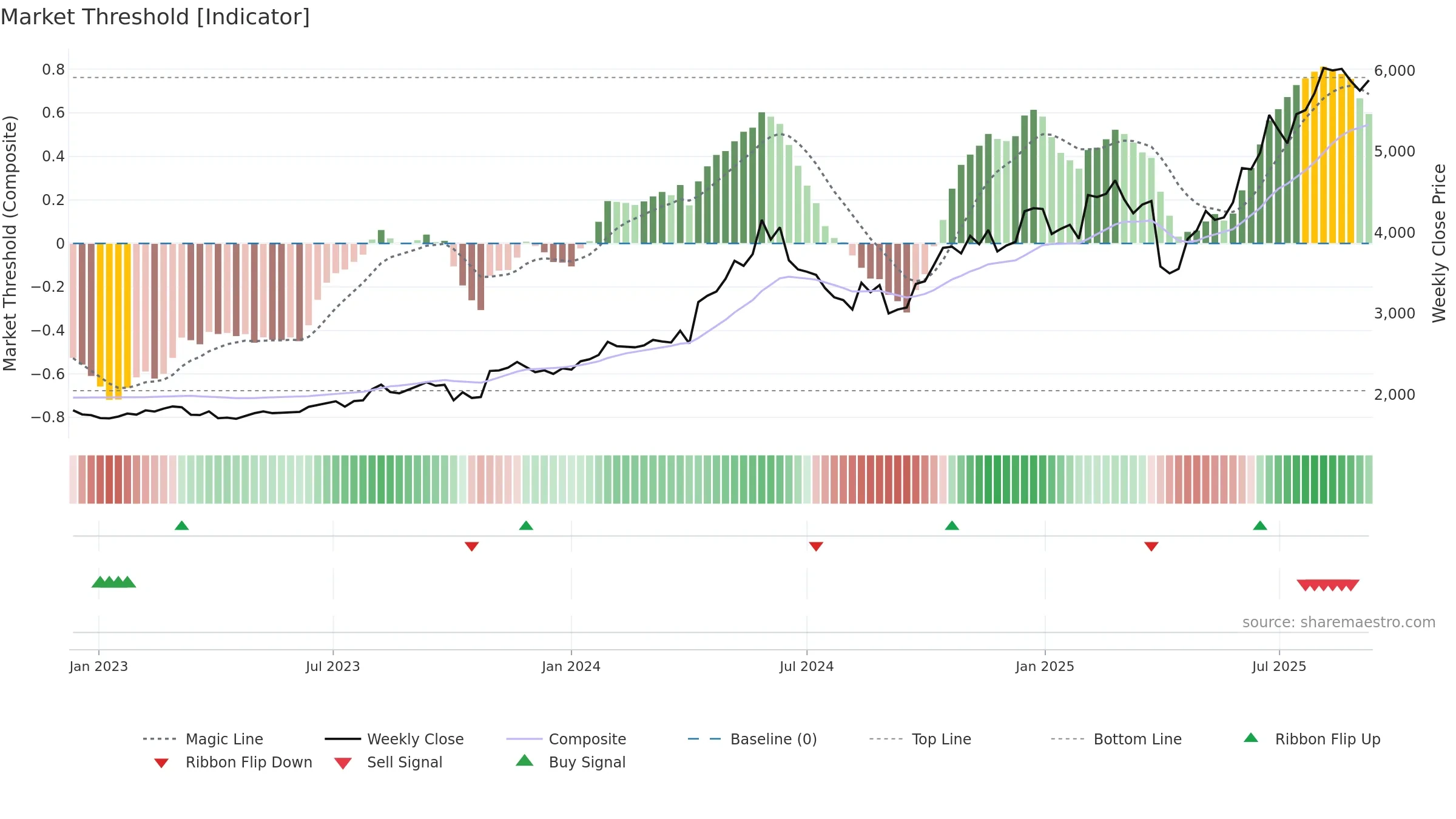Click the Market Threshold [Indicator] chart title

155,17
